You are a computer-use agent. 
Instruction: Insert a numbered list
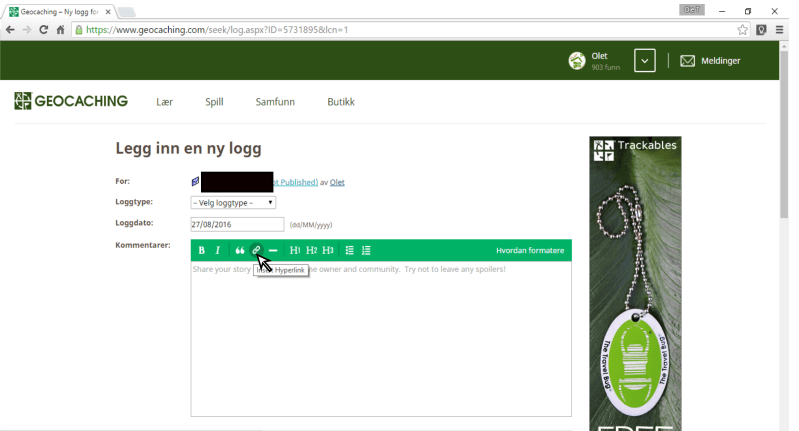pos(366,250)
